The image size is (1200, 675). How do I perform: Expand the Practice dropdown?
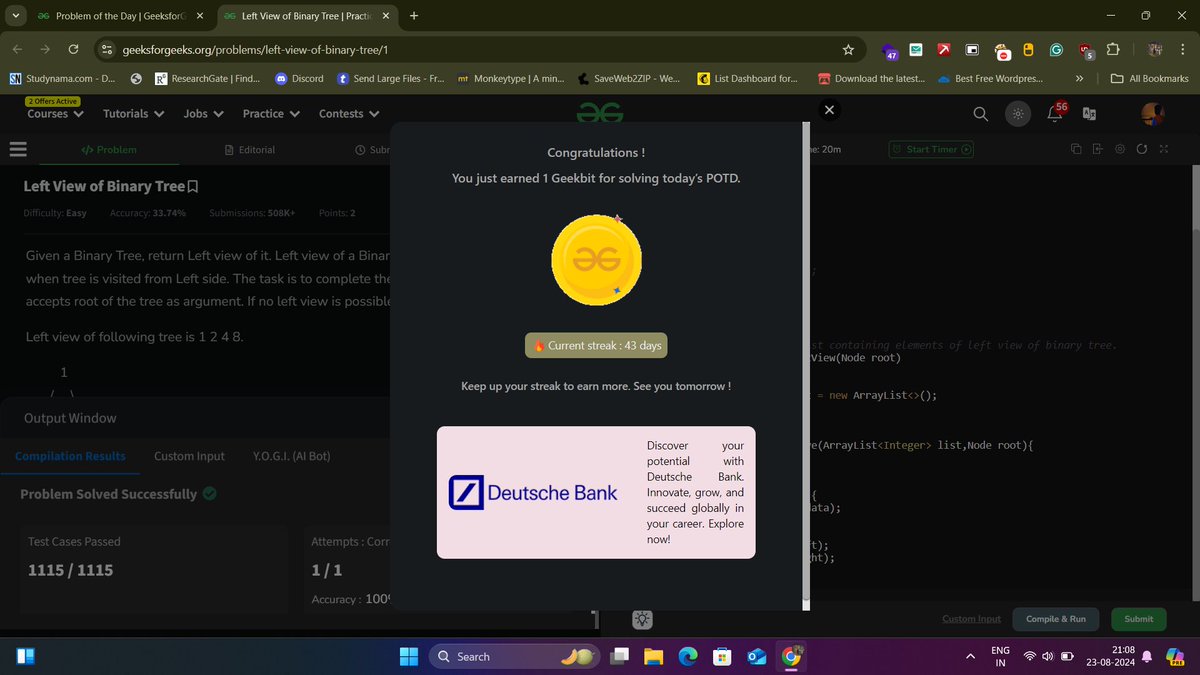(271, 114)
